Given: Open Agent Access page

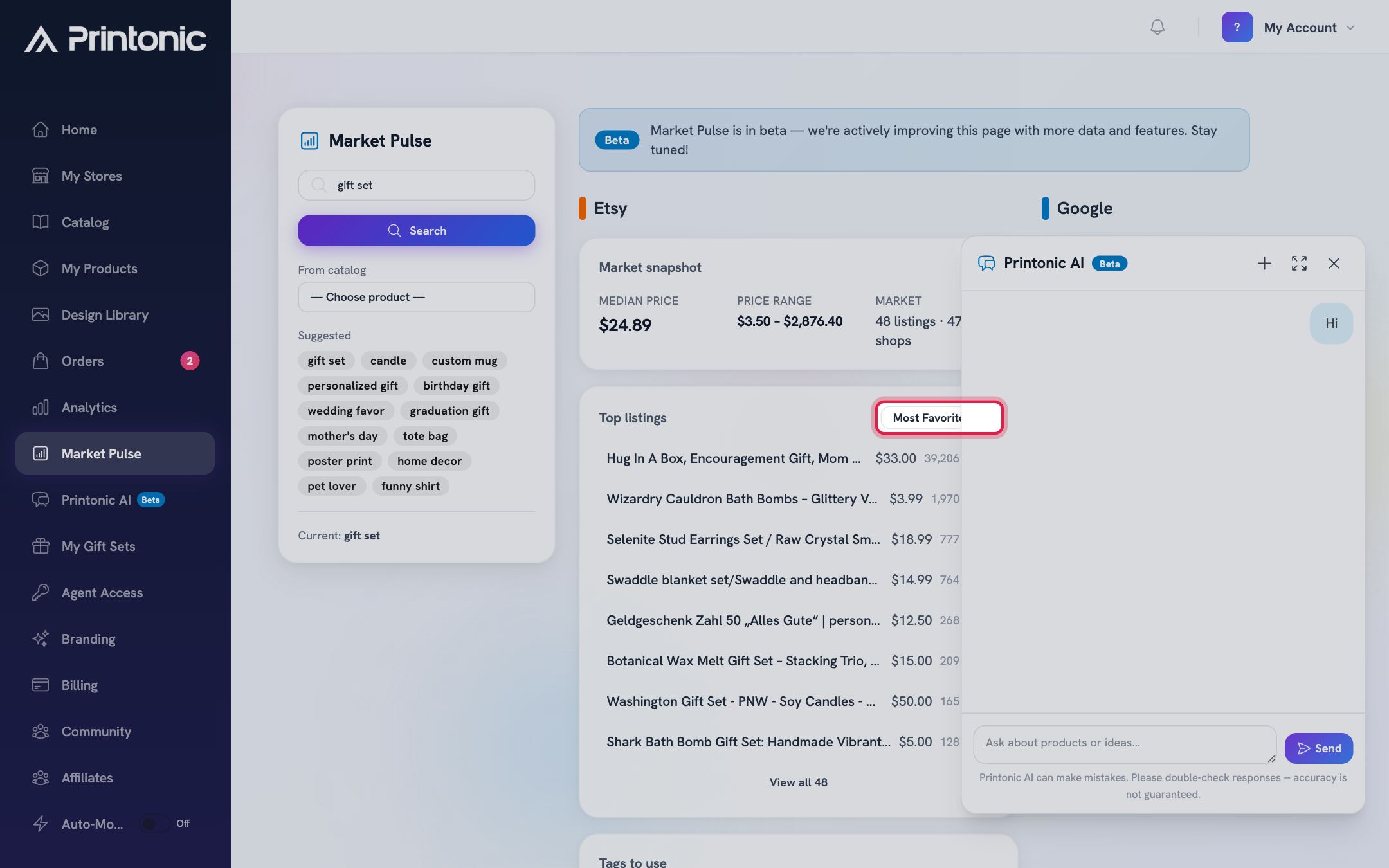Looking at the screenshot, I should [x=115, y=593].
